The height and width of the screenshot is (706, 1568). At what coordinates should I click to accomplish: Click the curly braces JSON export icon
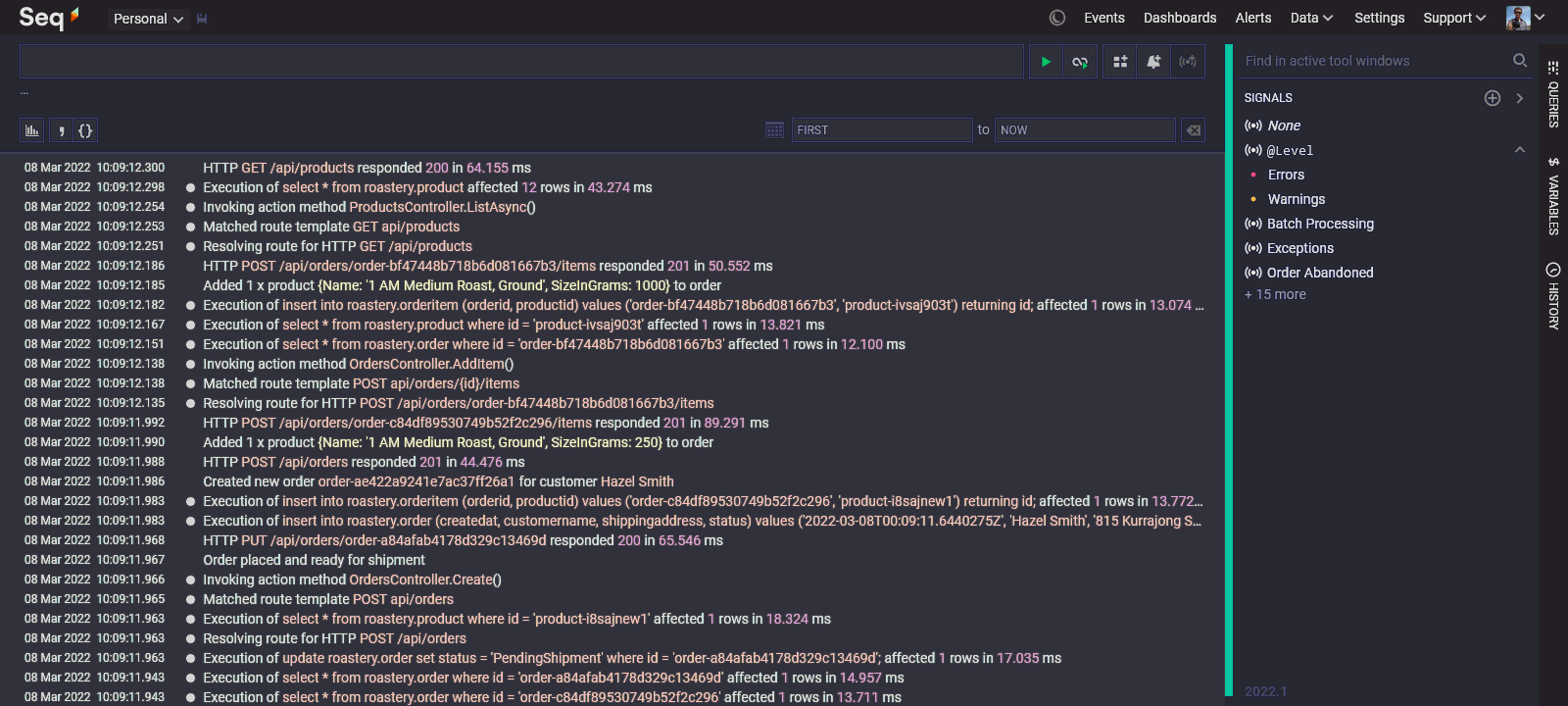(x=85, y=130)
